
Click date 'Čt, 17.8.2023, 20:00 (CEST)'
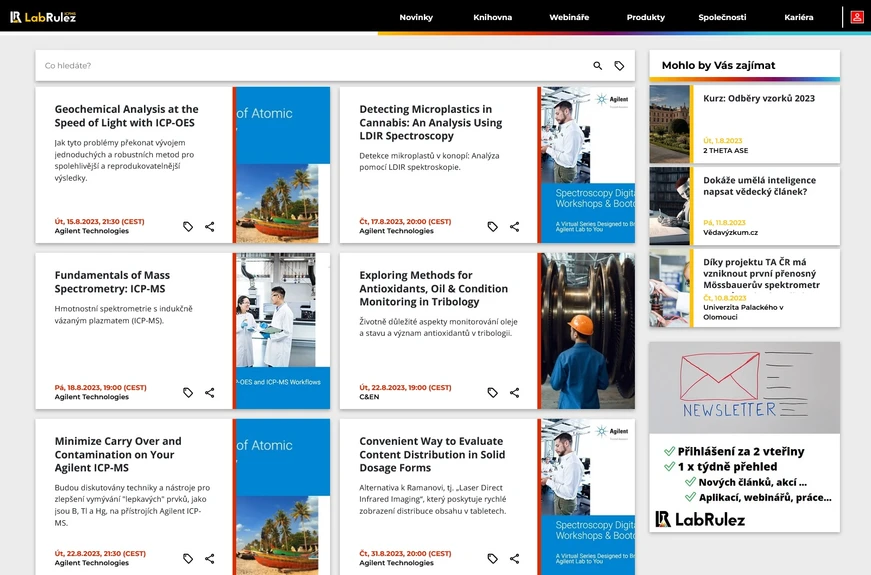point(405,221)
